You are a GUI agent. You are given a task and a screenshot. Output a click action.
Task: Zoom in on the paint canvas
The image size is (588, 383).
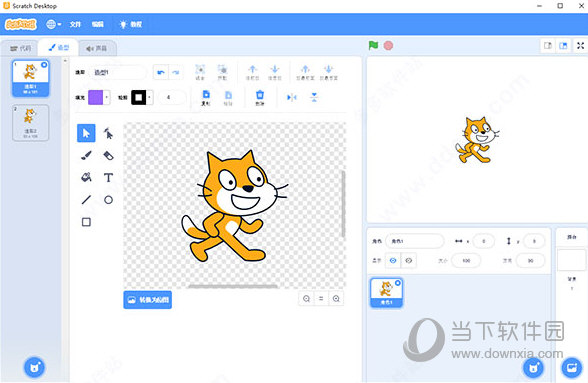point(336,299)
